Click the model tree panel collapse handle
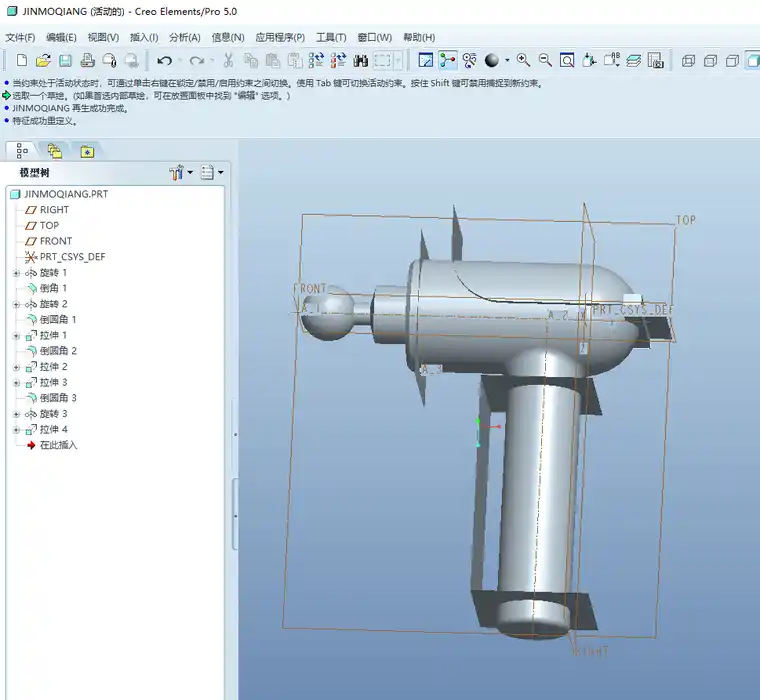 235,514
